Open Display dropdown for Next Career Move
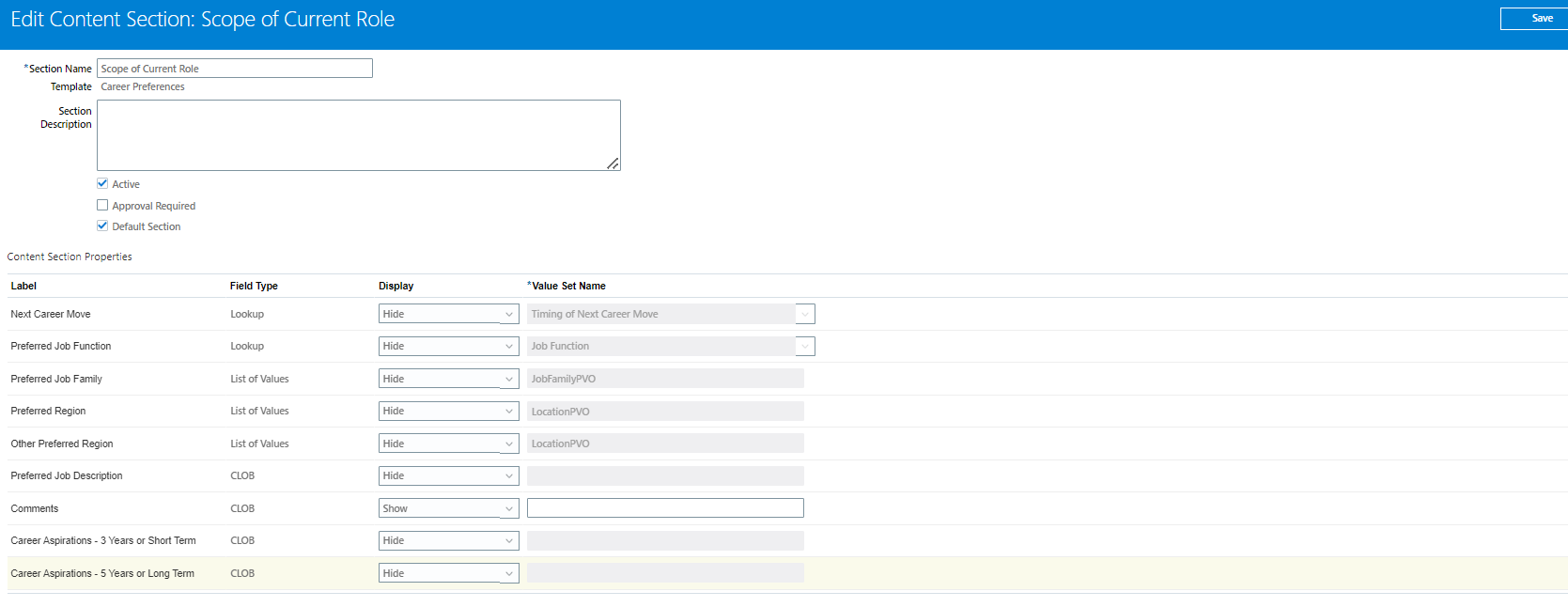The height and width of the screenshot is (607, 1568). coord(449,314)
